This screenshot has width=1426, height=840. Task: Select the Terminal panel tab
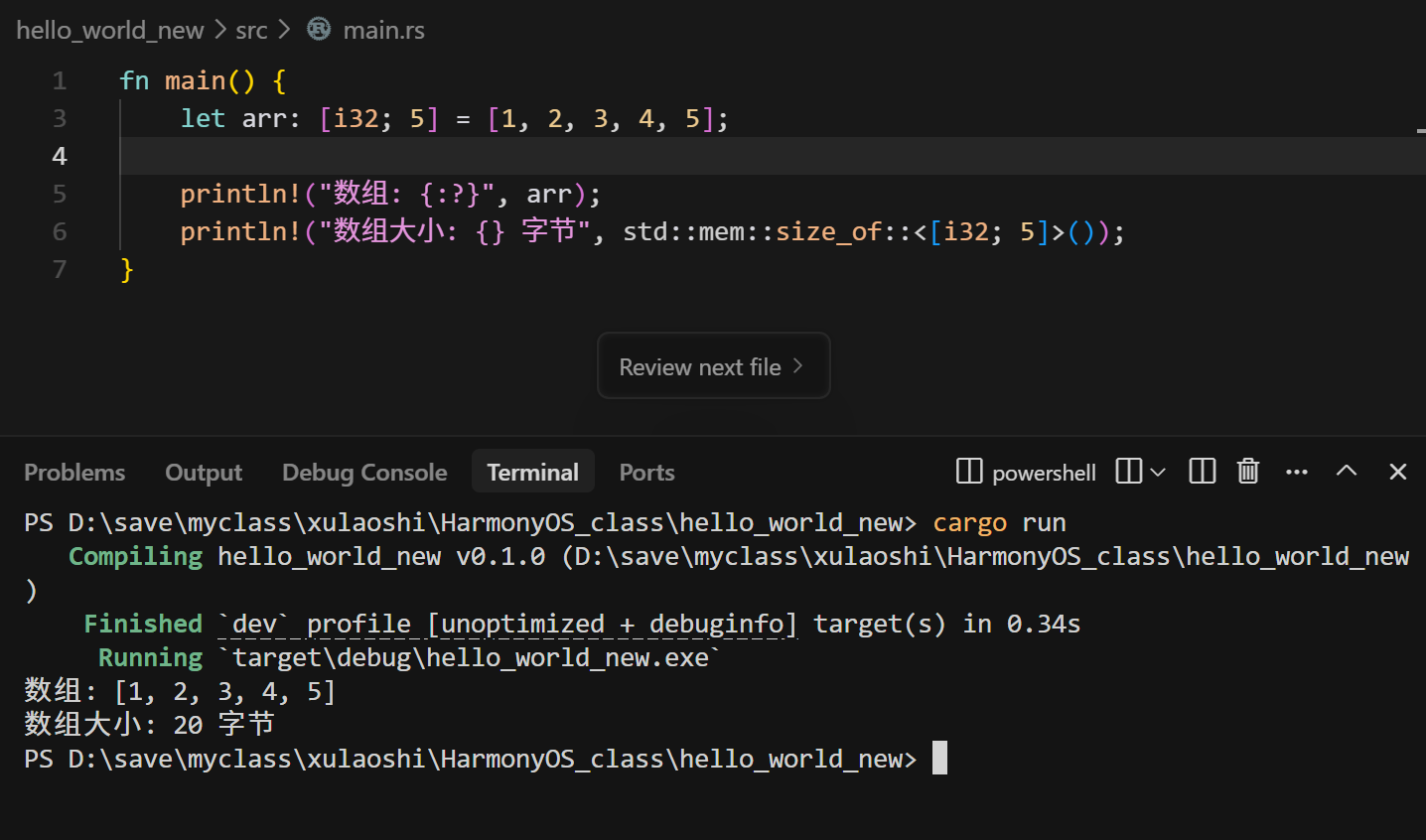(532, 472)
